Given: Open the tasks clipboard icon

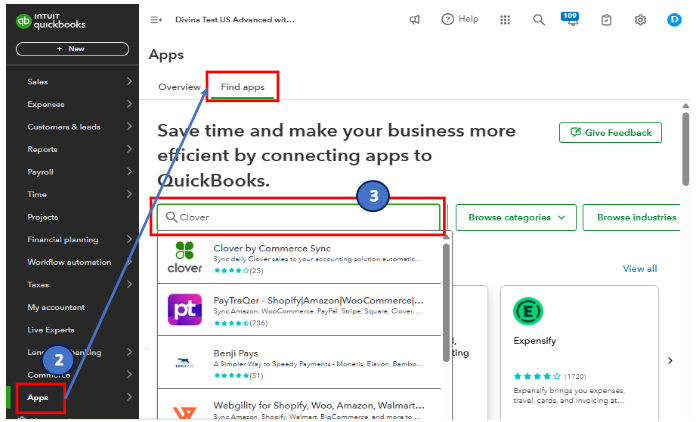Looking at the screenshot, I should [x=606, y=20].
